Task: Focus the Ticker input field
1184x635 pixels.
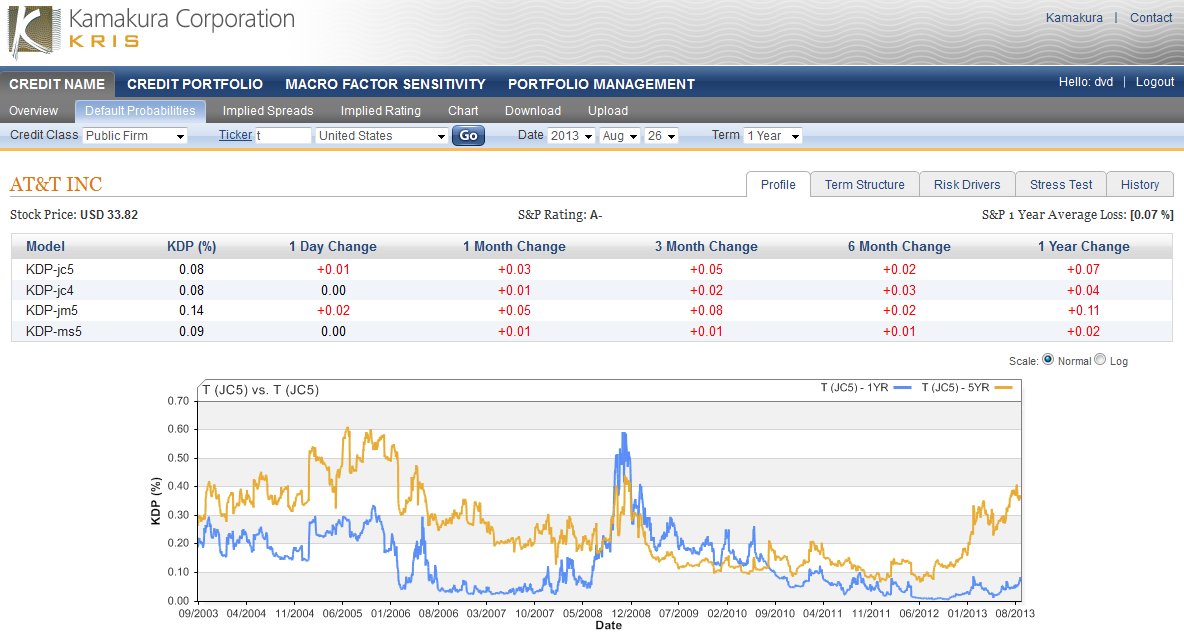Action: tap(282, 136)
